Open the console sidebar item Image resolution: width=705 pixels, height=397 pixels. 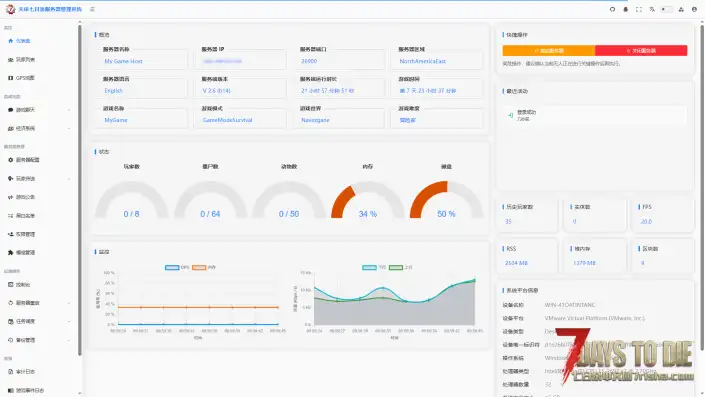pyautogui.click(x=19, y=285)
